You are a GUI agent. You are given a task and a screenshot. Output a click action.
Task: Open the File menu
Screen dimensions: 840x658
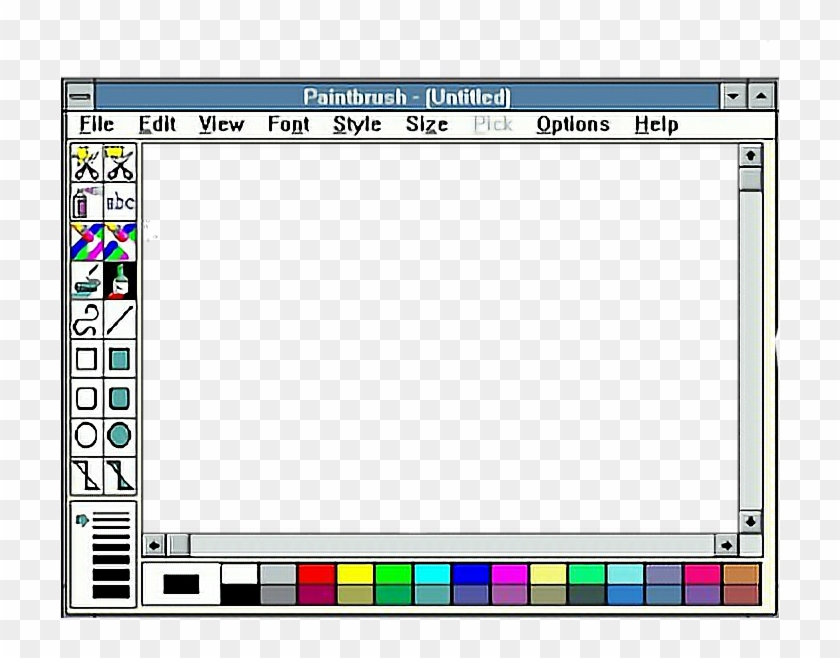[96, 124]
